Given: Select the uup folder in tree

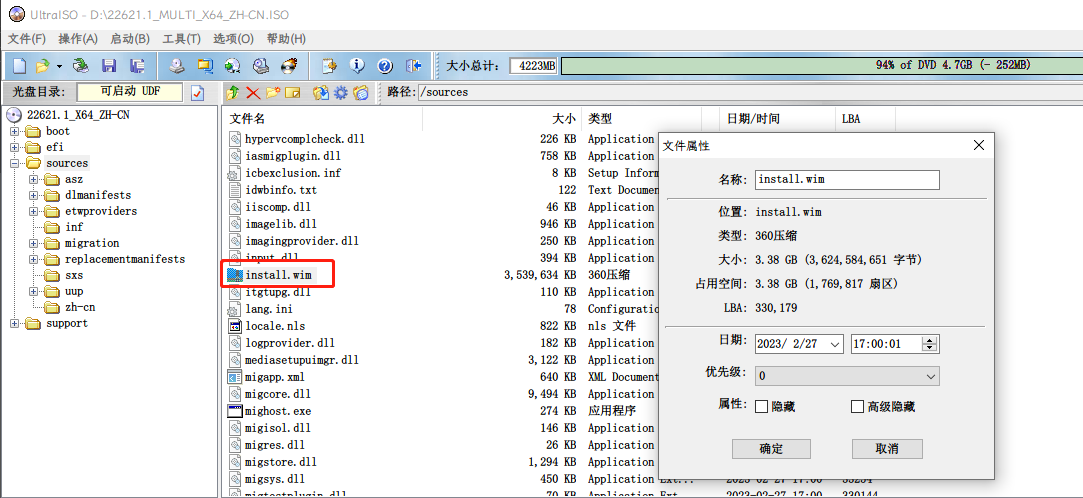Looking at the screenshot, I should click(74, 291).
